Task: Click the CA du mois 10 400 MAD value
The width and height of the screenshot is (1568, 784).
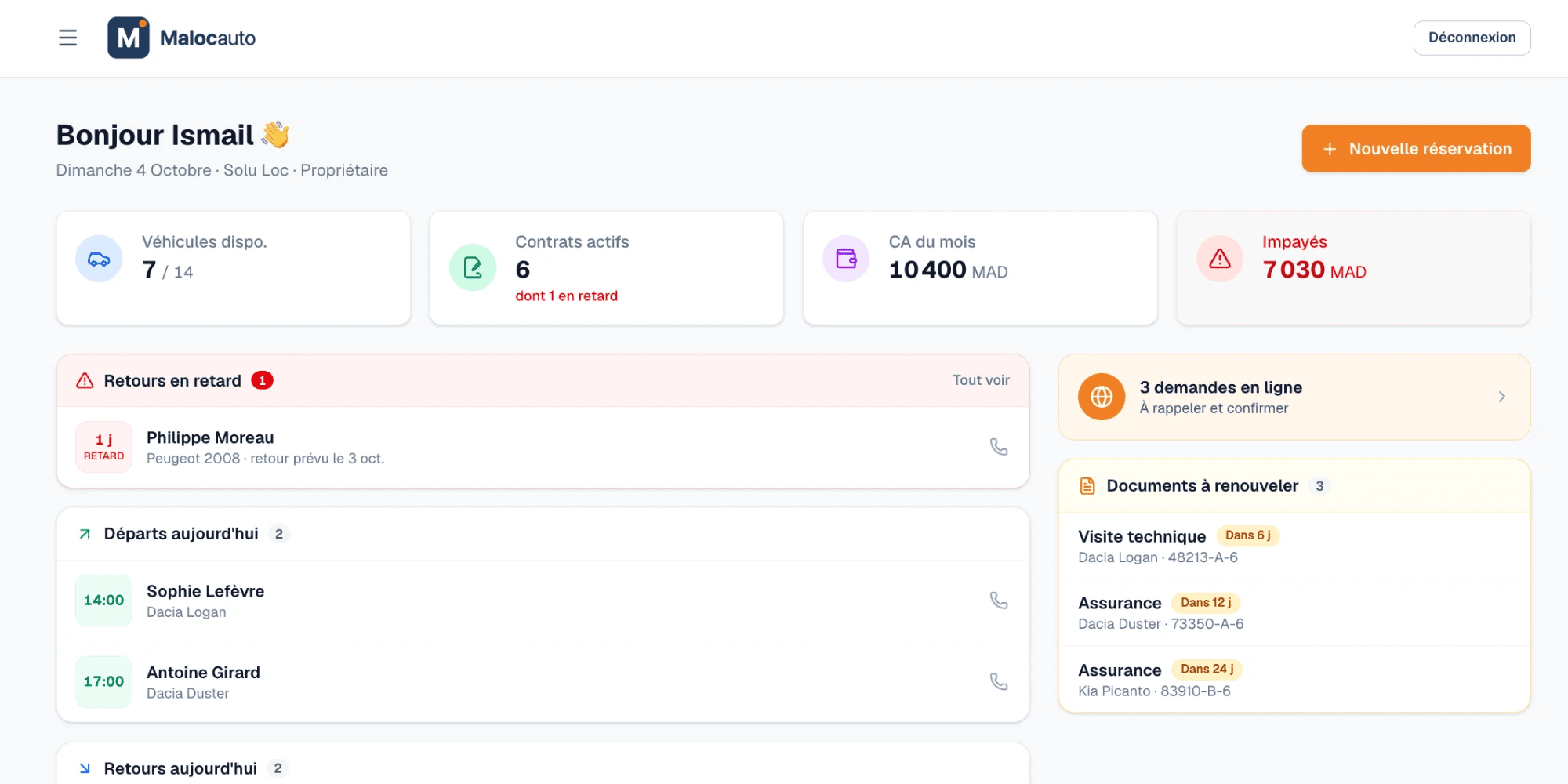Action: [x=948, y=270]
